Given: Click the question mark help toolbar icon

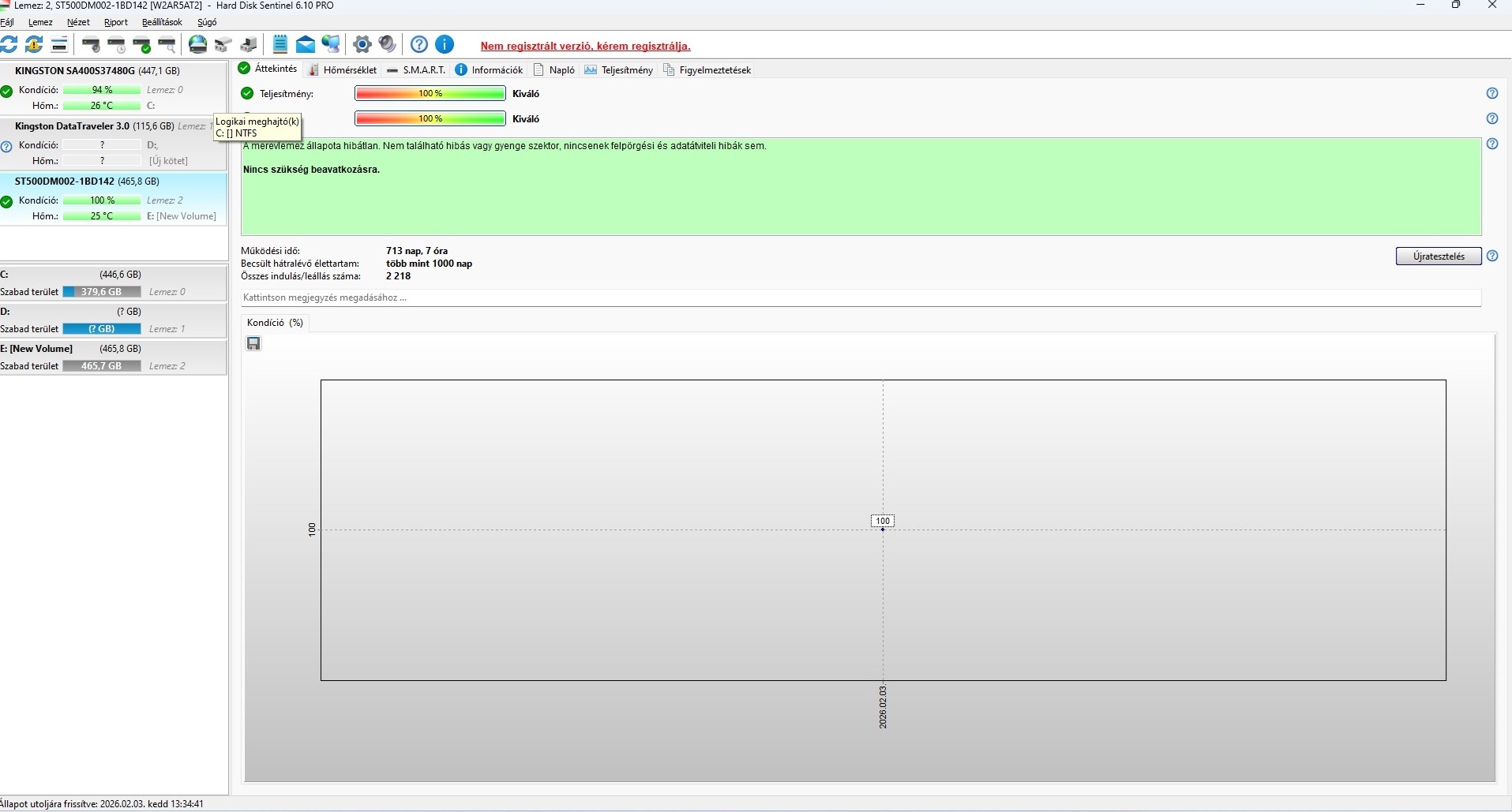Looking at the screenshot, I should click(x=419, y=44).
